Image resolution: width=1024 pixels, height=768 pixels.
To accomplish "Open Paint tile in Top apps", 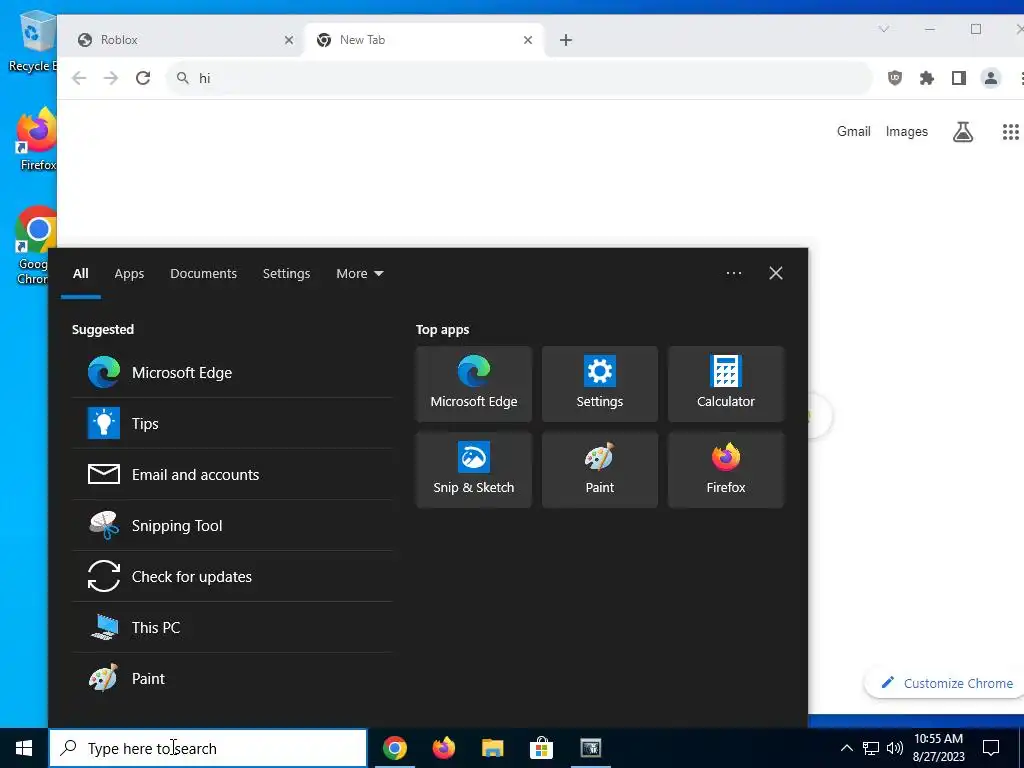I will pos(600,470).
